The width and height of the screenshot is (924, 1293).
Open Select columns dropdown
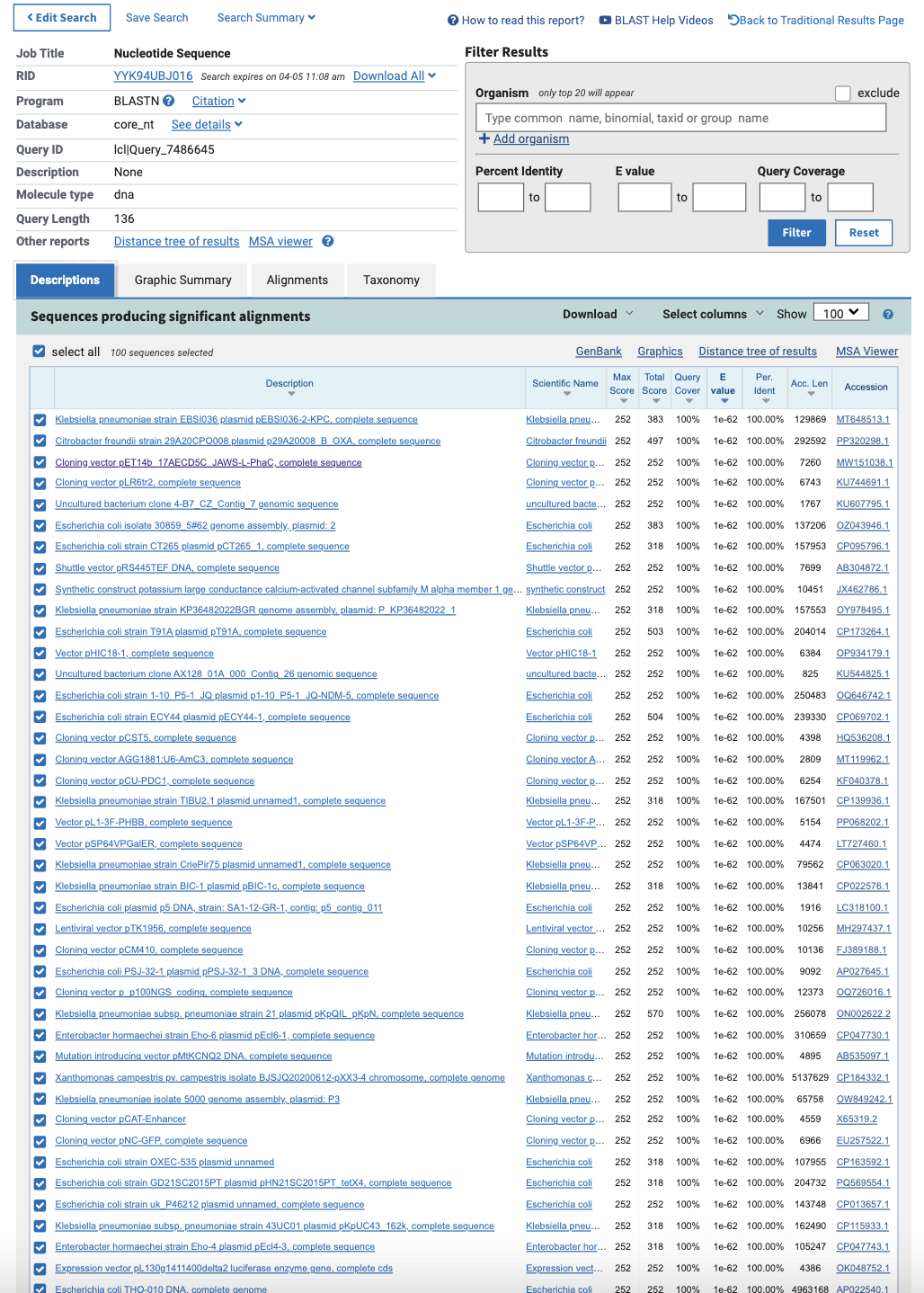(x=714, y=314)
